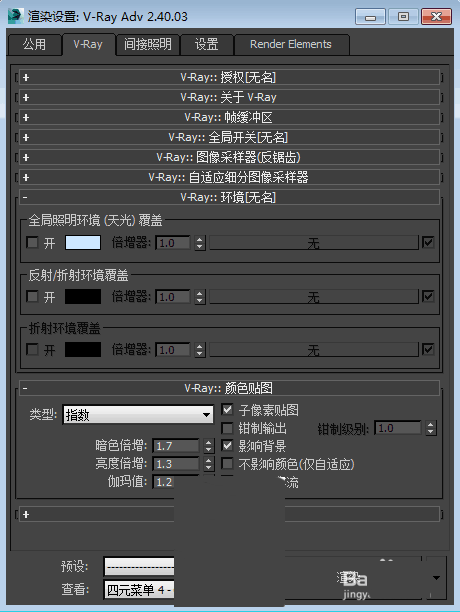Click the skylight 无 map button
The height and width of the screenshot is (612, 460).
tap(314, 243)
